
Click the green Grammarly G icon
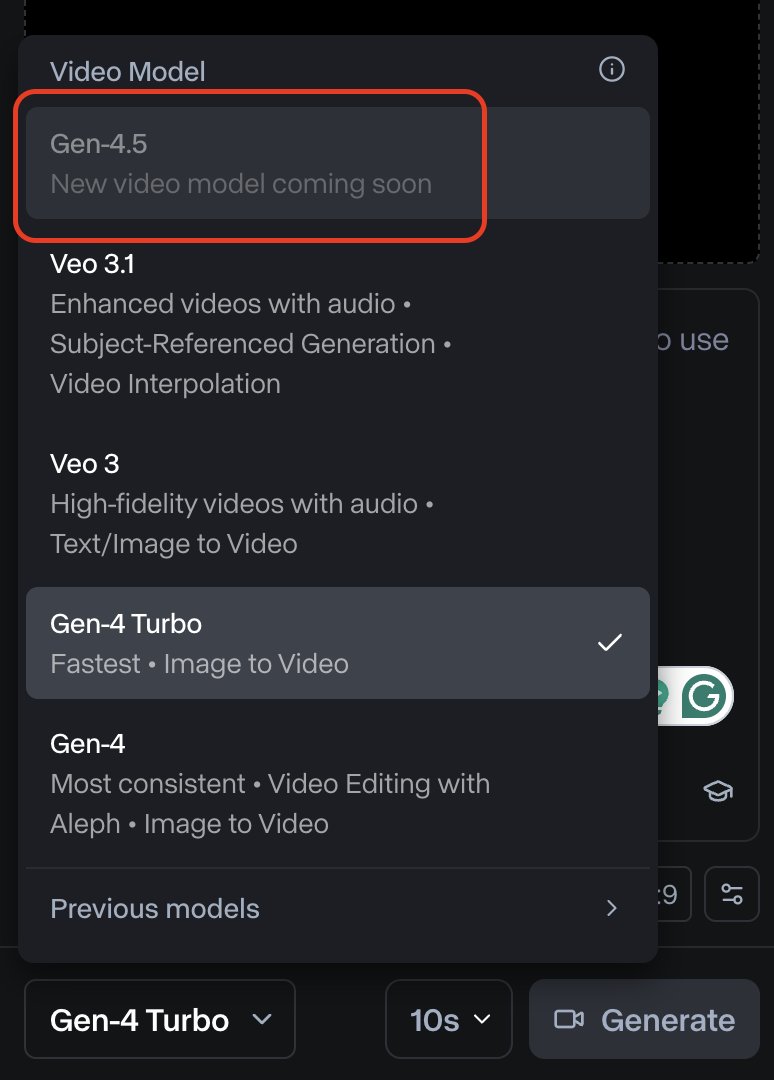coord(704,696)
